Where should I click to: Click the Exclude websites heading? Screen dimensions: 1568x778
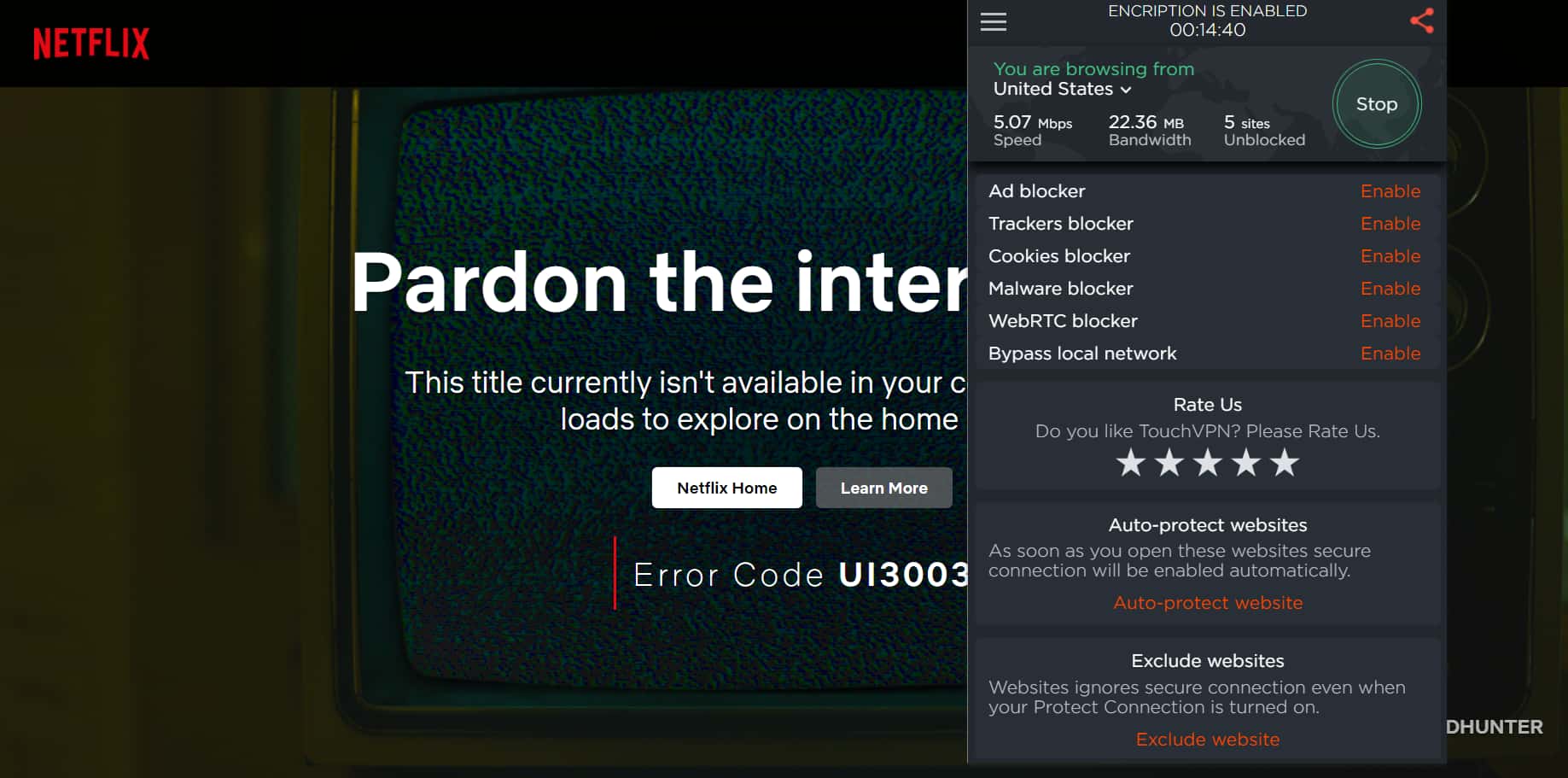[1208, 661]
